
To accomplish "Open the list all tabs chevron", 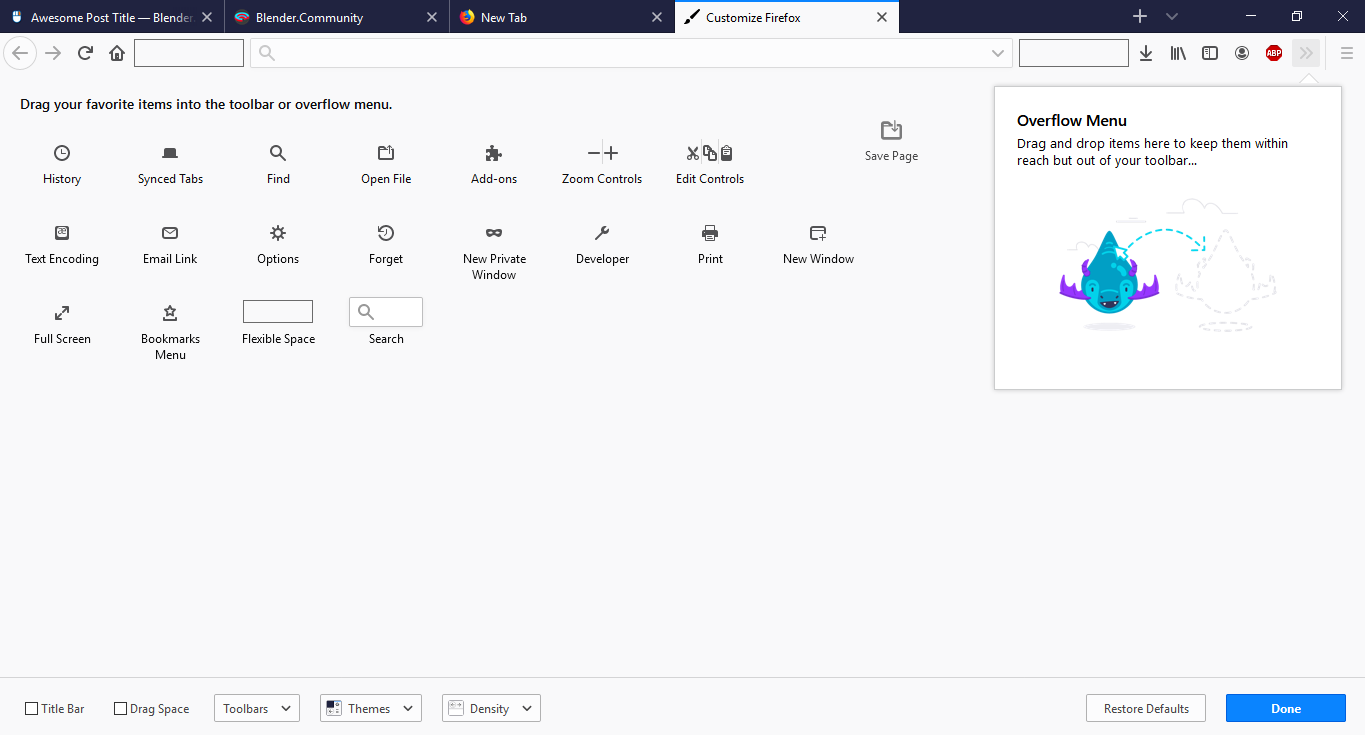I will [1172, 17].
